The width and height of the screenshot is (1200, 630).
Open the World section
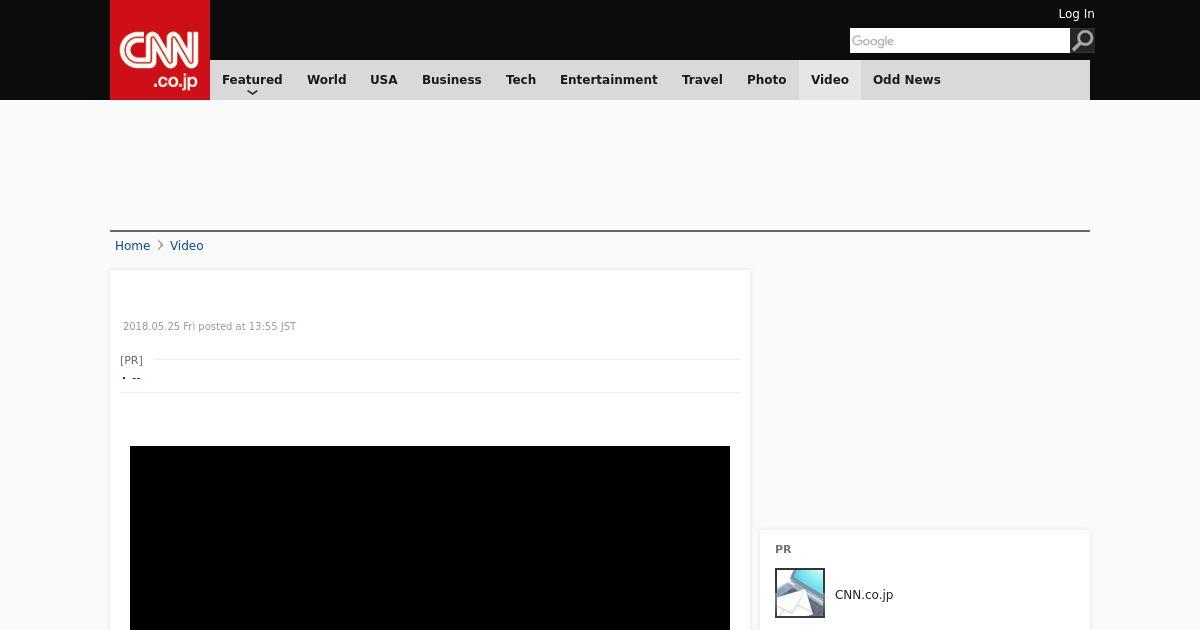[326, 80]
